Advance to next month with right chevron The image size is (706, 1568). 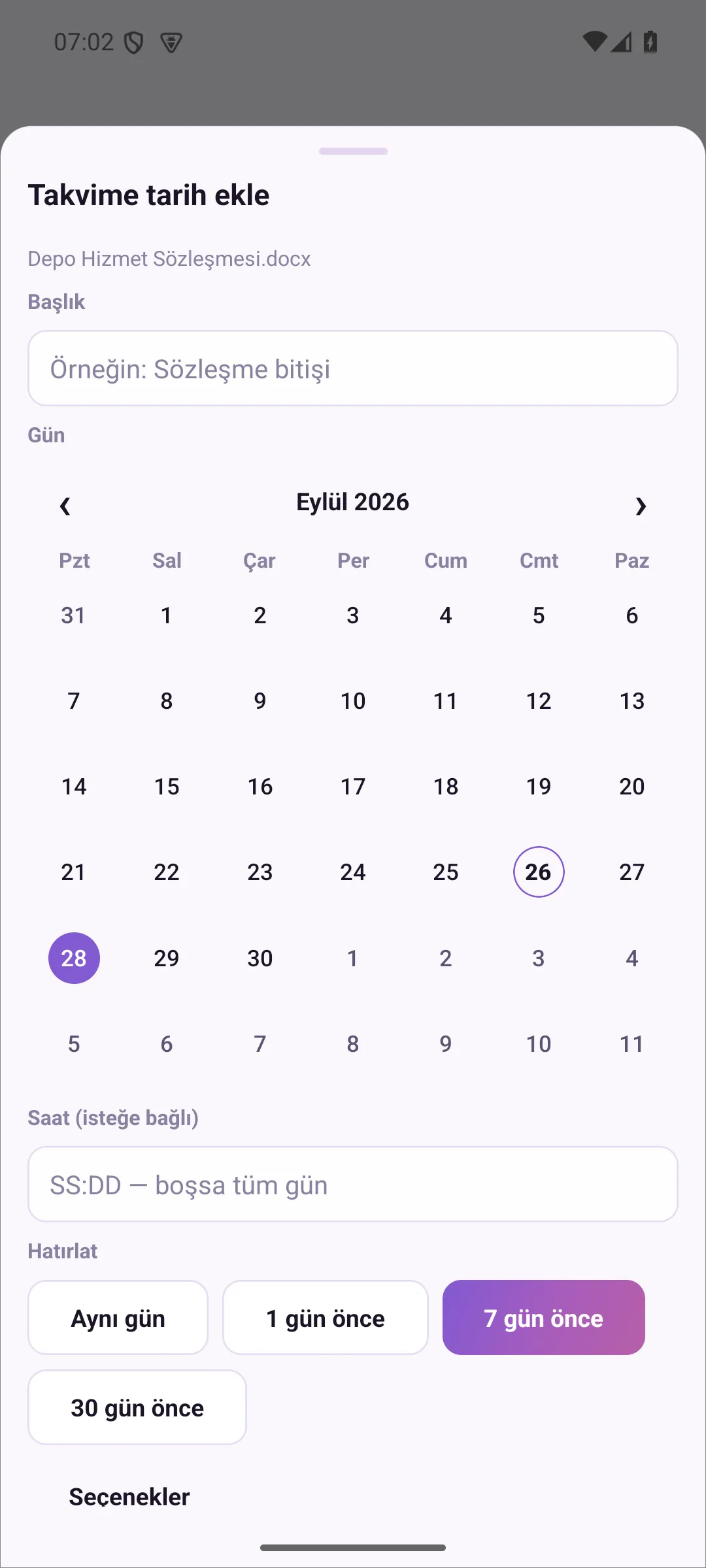641,506
